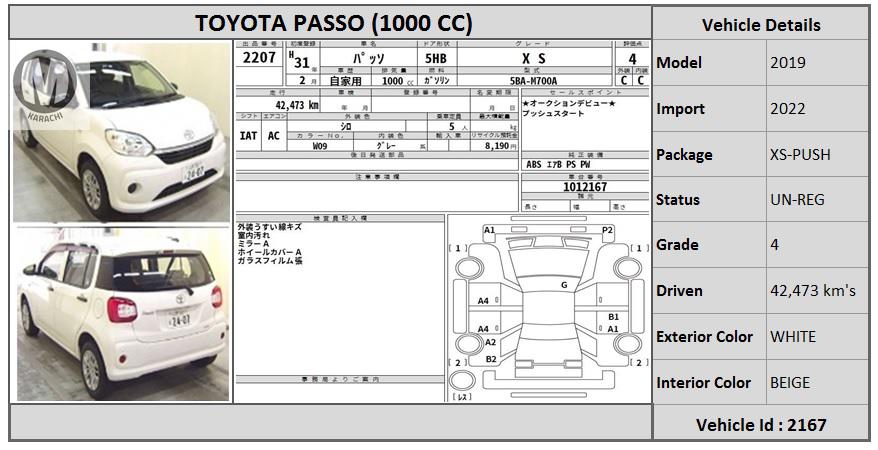Viewport: 878px width, 450px height.
Task: Click the package value "XS-PUSH"
Action: (x=800, y=154)
